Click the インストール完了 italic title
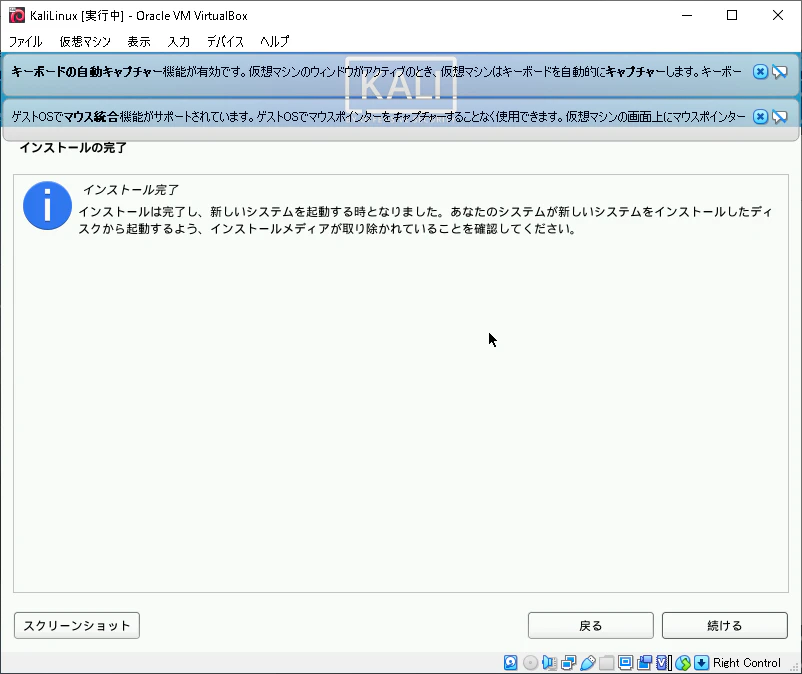The width and height of the screenshot is (802, 674). tap(131, 190)
